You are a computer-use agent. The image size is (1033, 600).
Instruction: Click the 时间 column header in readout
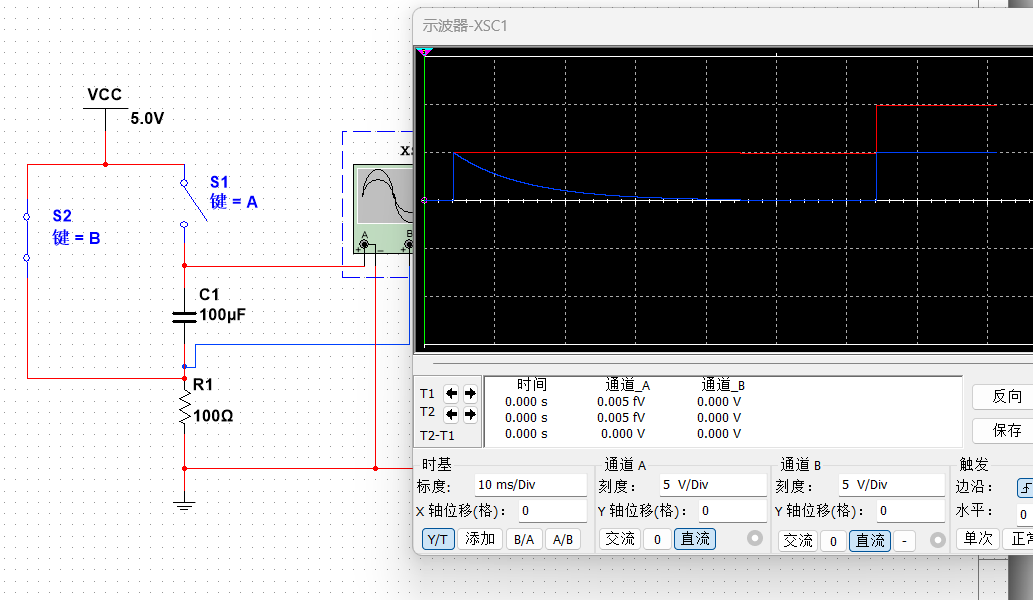[x=532, y=385]
